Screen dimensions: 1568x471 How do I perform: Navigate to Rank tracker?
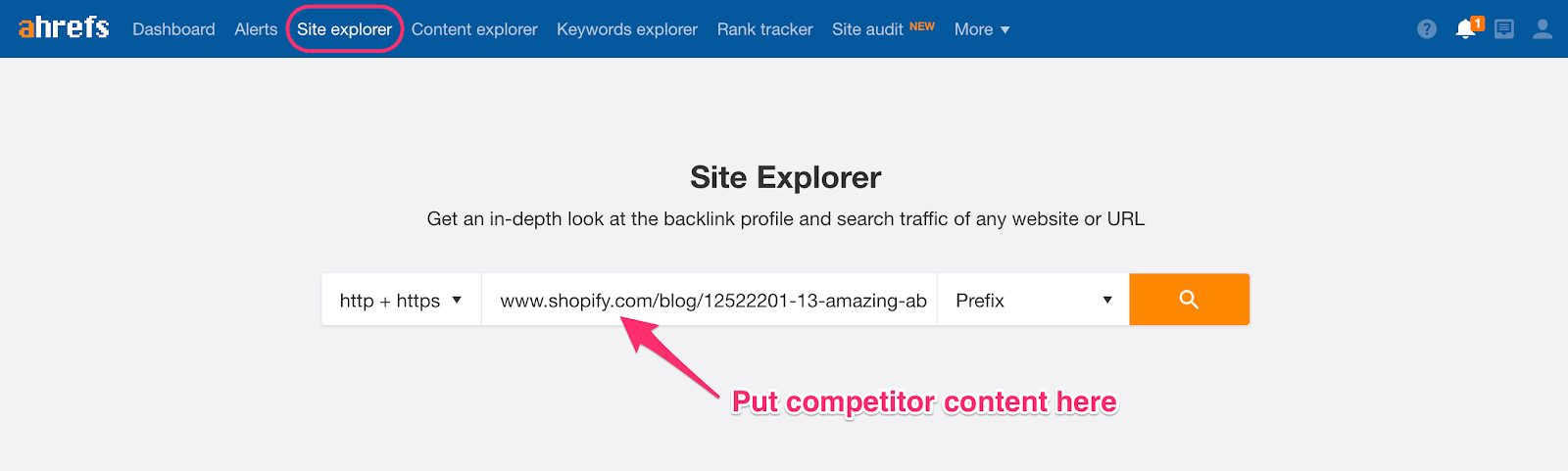764,29
